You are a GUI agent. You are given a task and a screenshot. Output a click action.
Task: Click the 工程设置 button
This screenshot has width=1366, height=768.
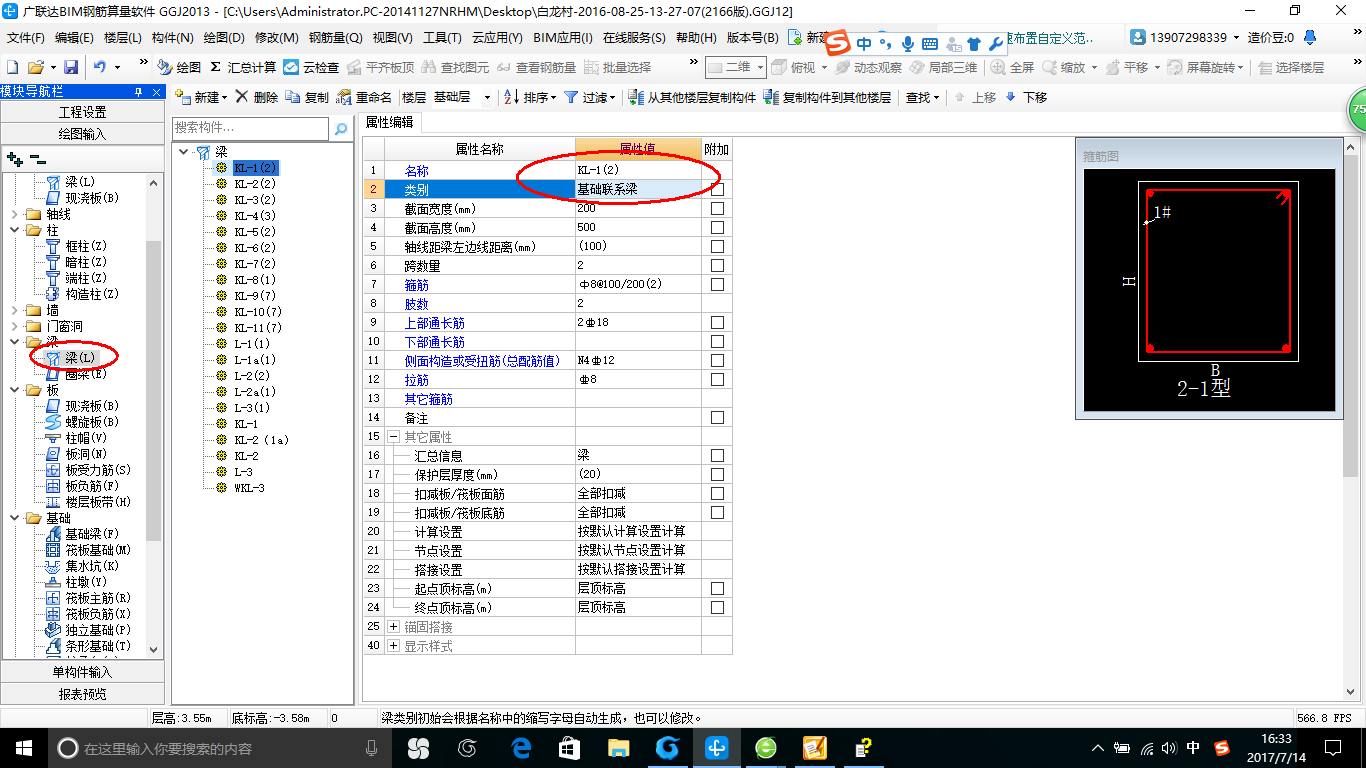pyautogui.click(x=82, y=112)
